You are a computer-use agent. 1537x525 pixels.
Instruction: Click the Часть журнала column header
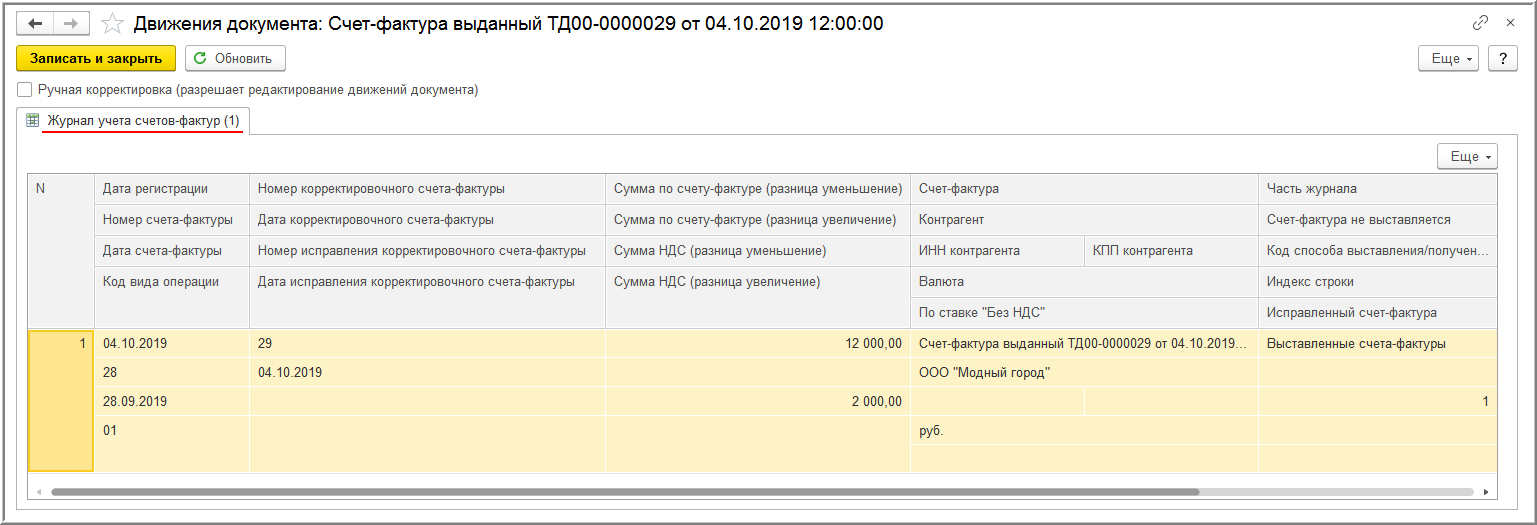[1311, 189]
